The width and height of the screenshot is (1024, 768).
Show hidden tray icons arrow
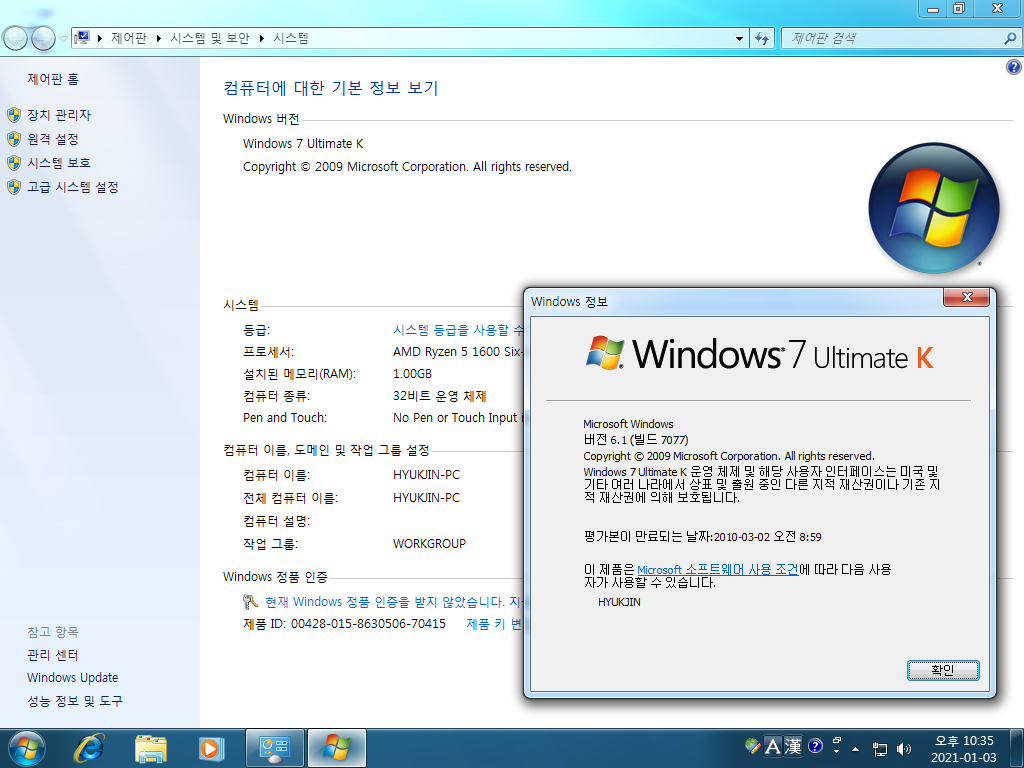[856, 749]
